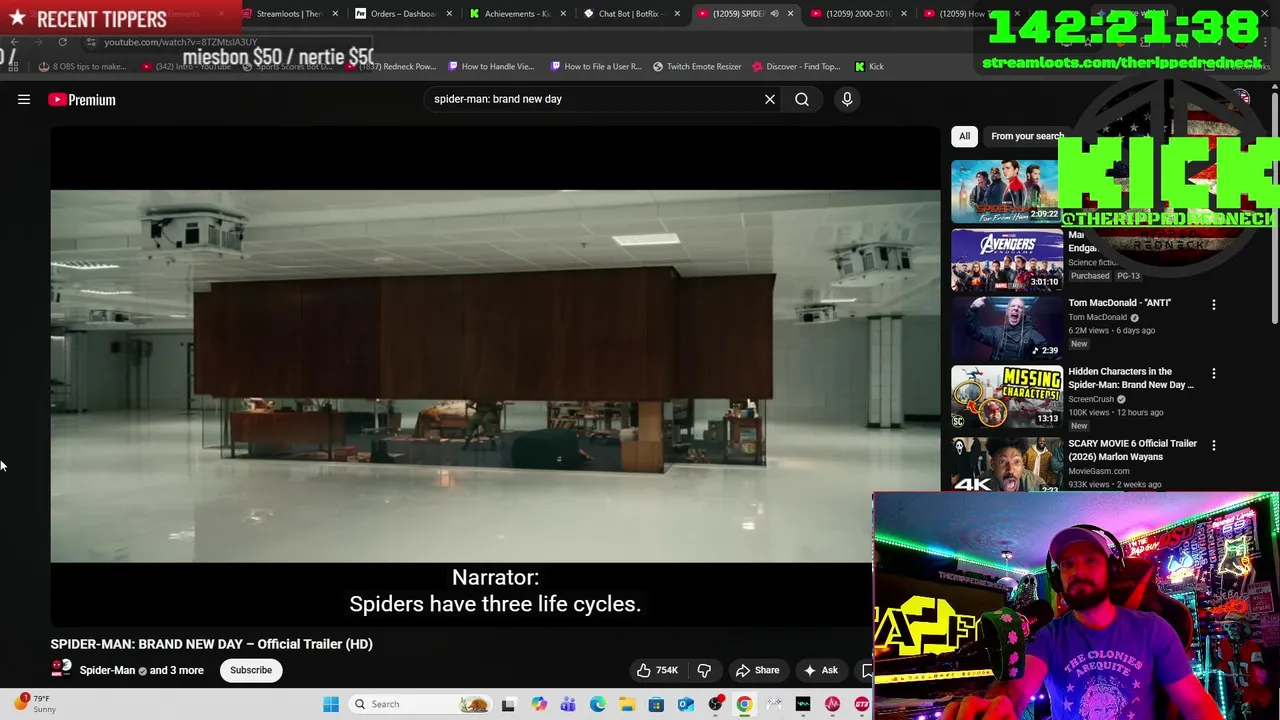This screenshot has width=1280, height=720.
Task: Select the 'From your search' chip
Action: click(x=1026, y=136)
